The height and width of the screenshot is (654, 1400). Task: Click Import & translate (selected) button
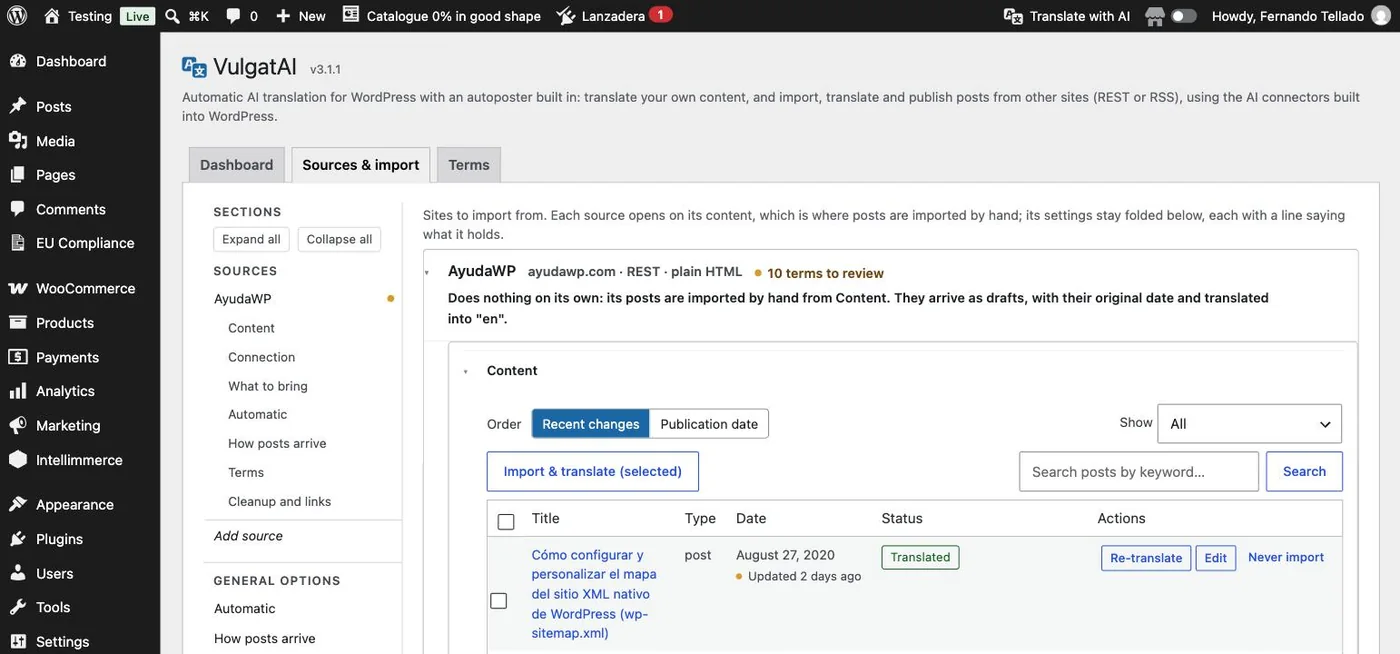point(593,472)
